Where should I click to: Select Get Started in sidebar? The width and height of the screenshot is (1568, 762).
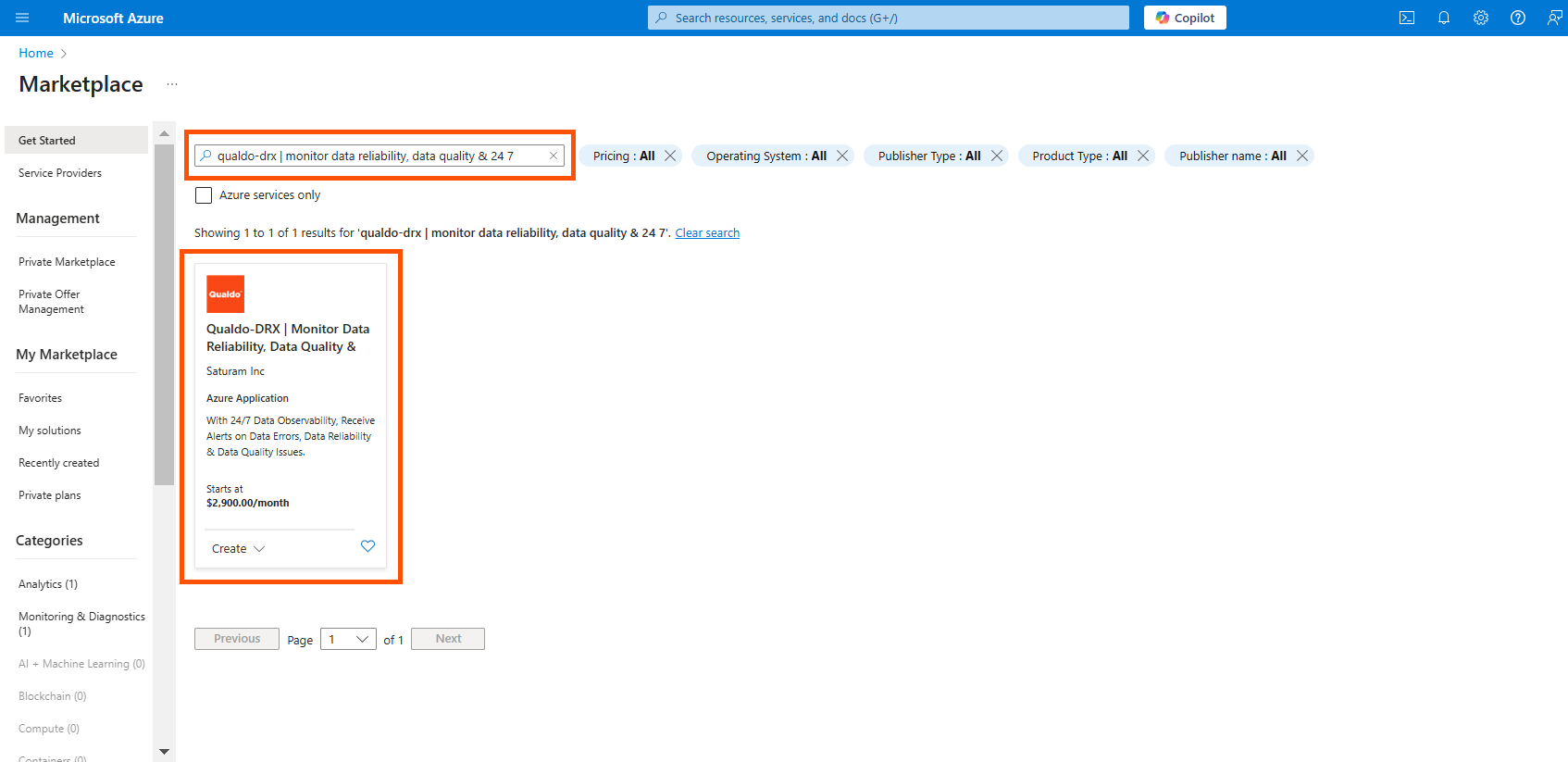[x=76, y=140]
